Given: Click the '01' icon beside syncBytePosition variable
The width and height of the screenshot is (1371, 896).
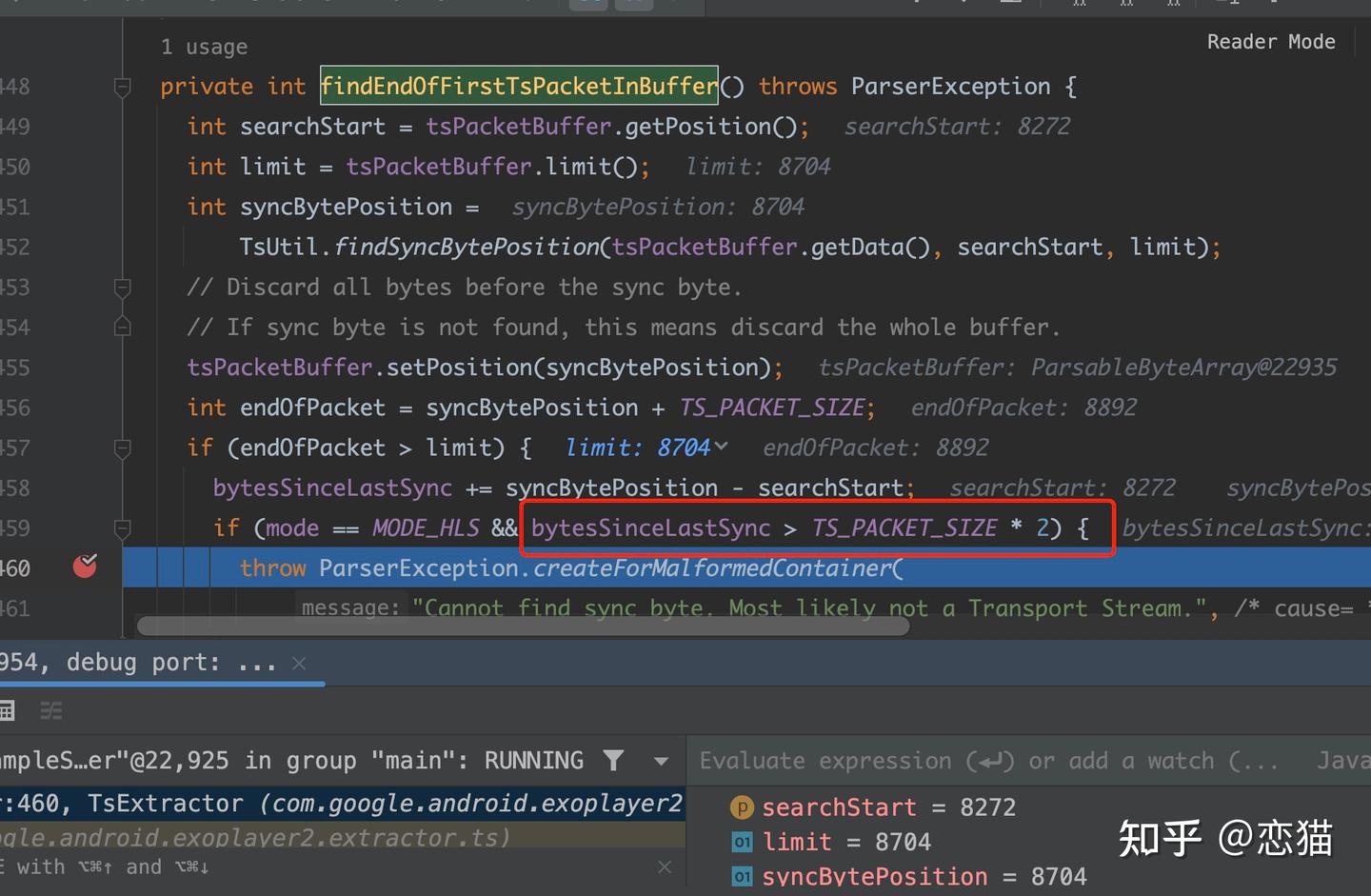Looking at the screenshot, I should pos(742,876).
